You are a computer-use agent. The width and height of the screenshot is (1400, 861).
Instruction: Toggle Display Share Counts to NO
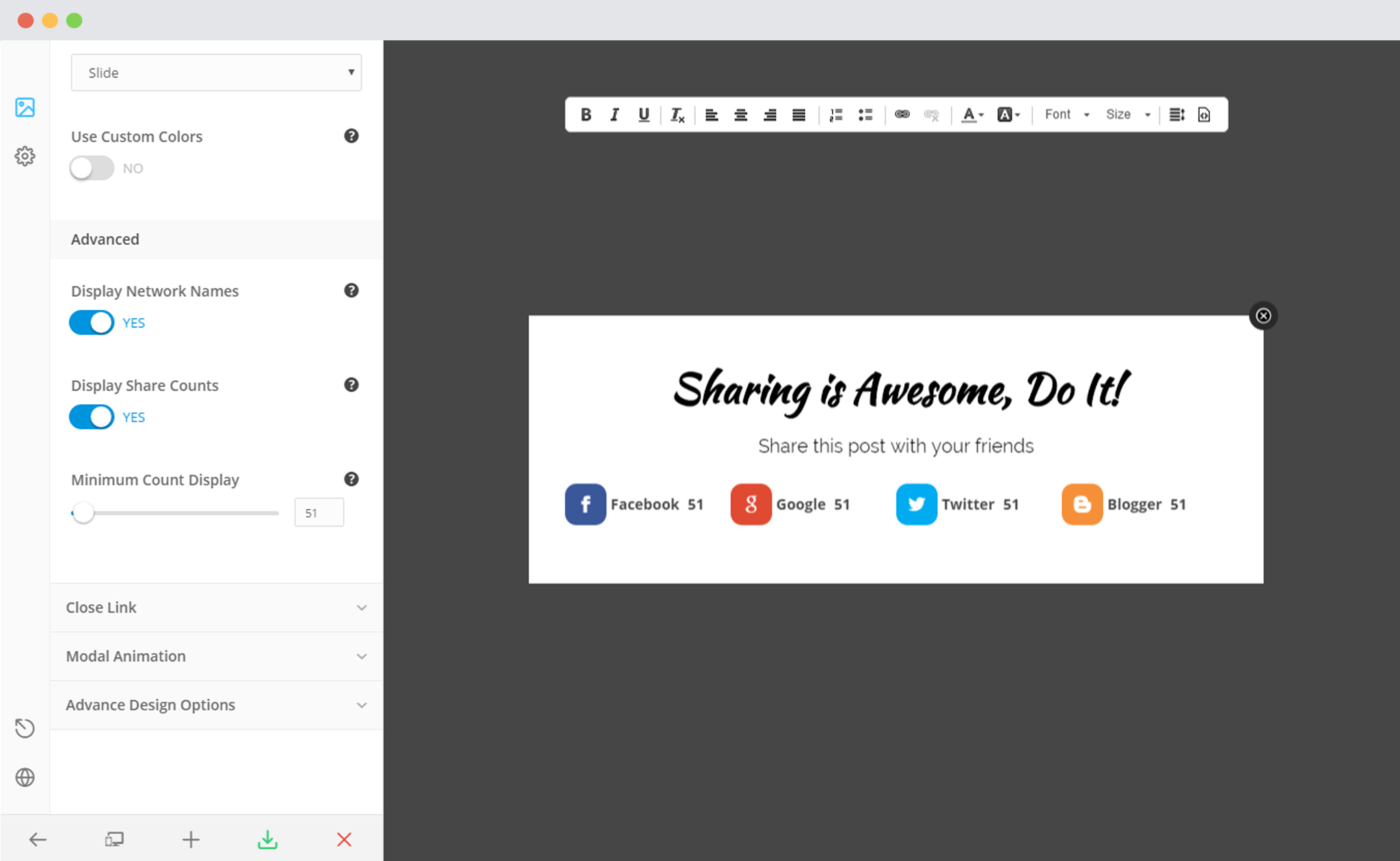coord(90,416)
